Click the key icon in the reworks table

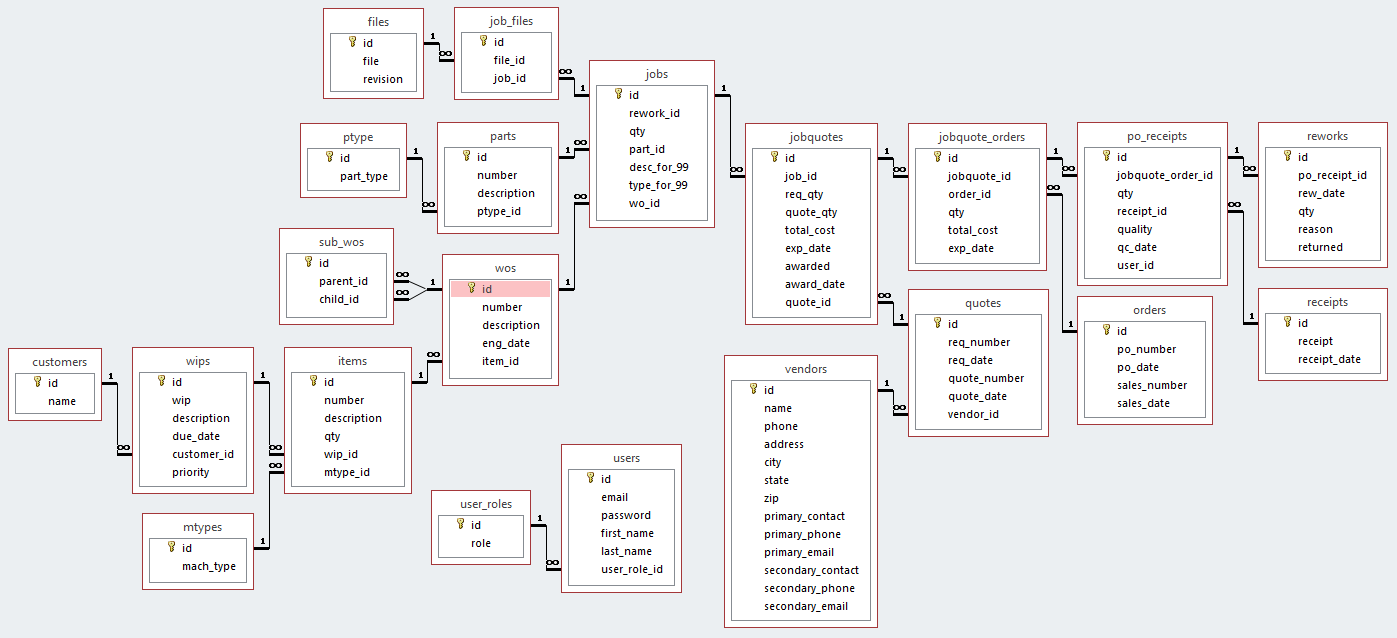[x=1286, y=156]
